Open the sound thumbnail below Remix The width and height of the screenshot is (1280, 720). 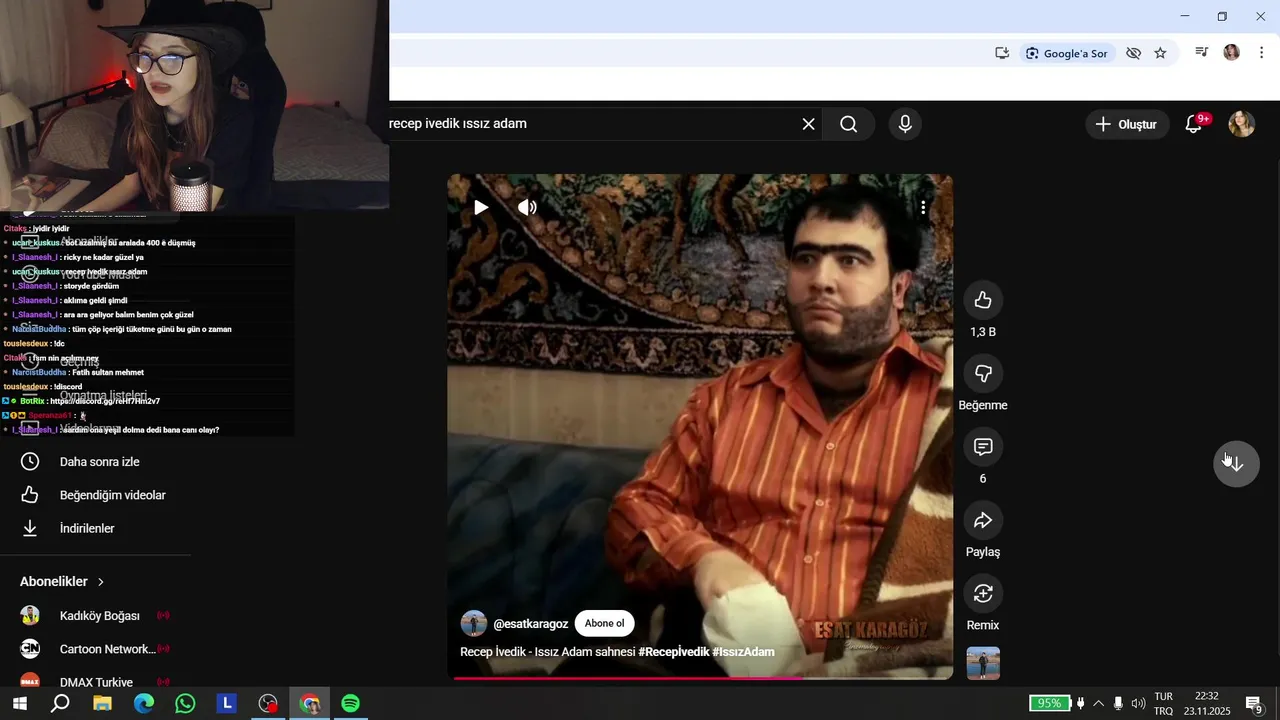tap(983, 663)
